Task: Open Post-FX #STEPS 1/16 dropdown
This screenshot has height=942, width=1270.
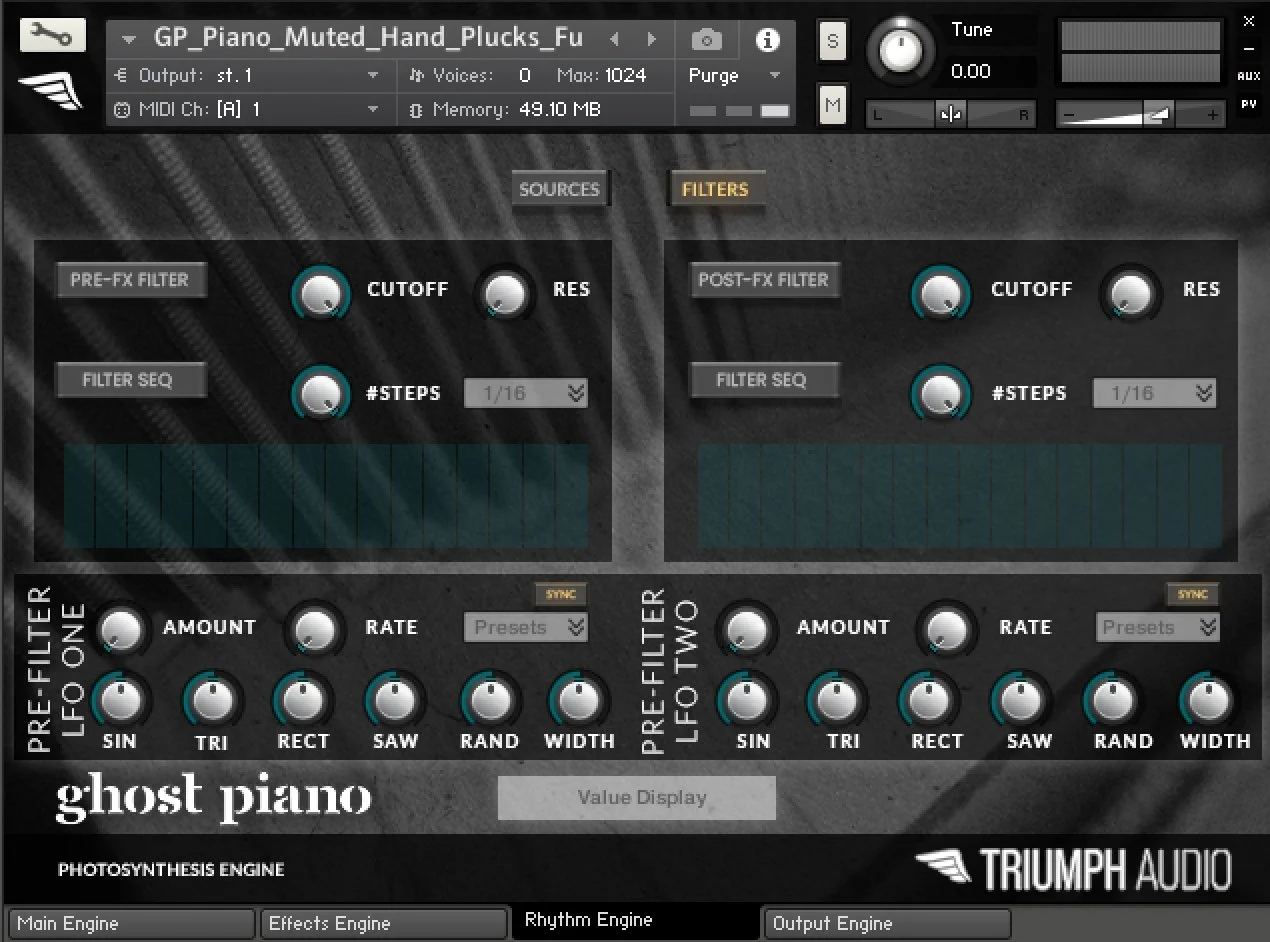Action: pos(1154,393)
